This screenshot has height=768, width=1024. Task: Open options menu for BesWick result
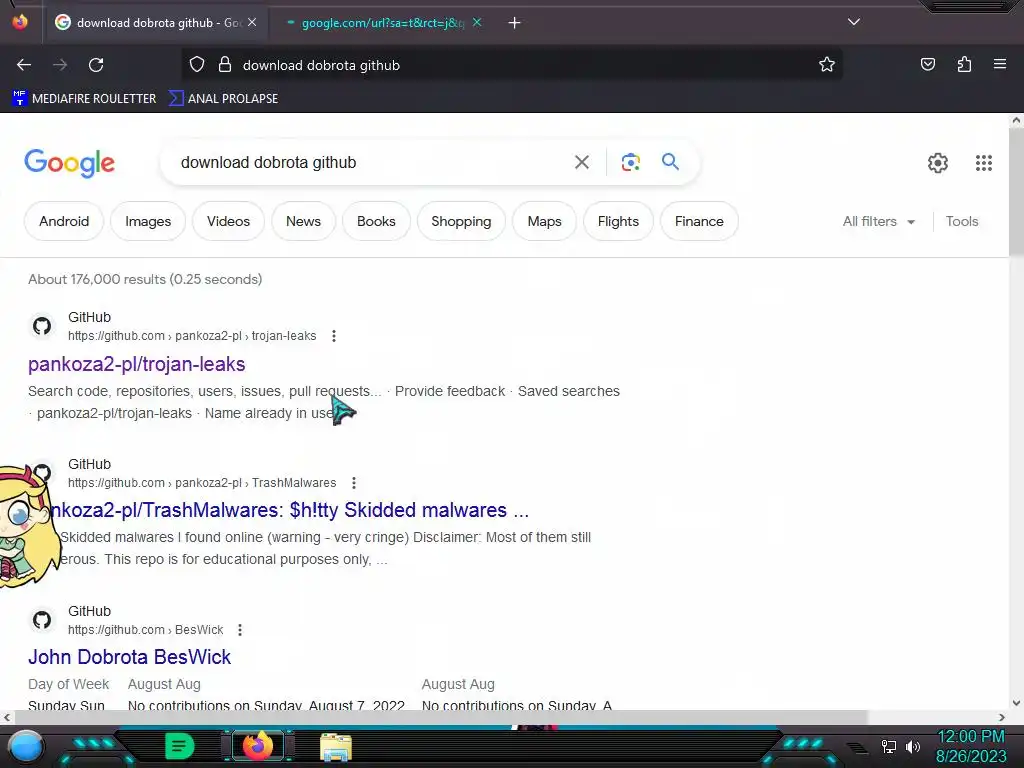pos(240,630)
